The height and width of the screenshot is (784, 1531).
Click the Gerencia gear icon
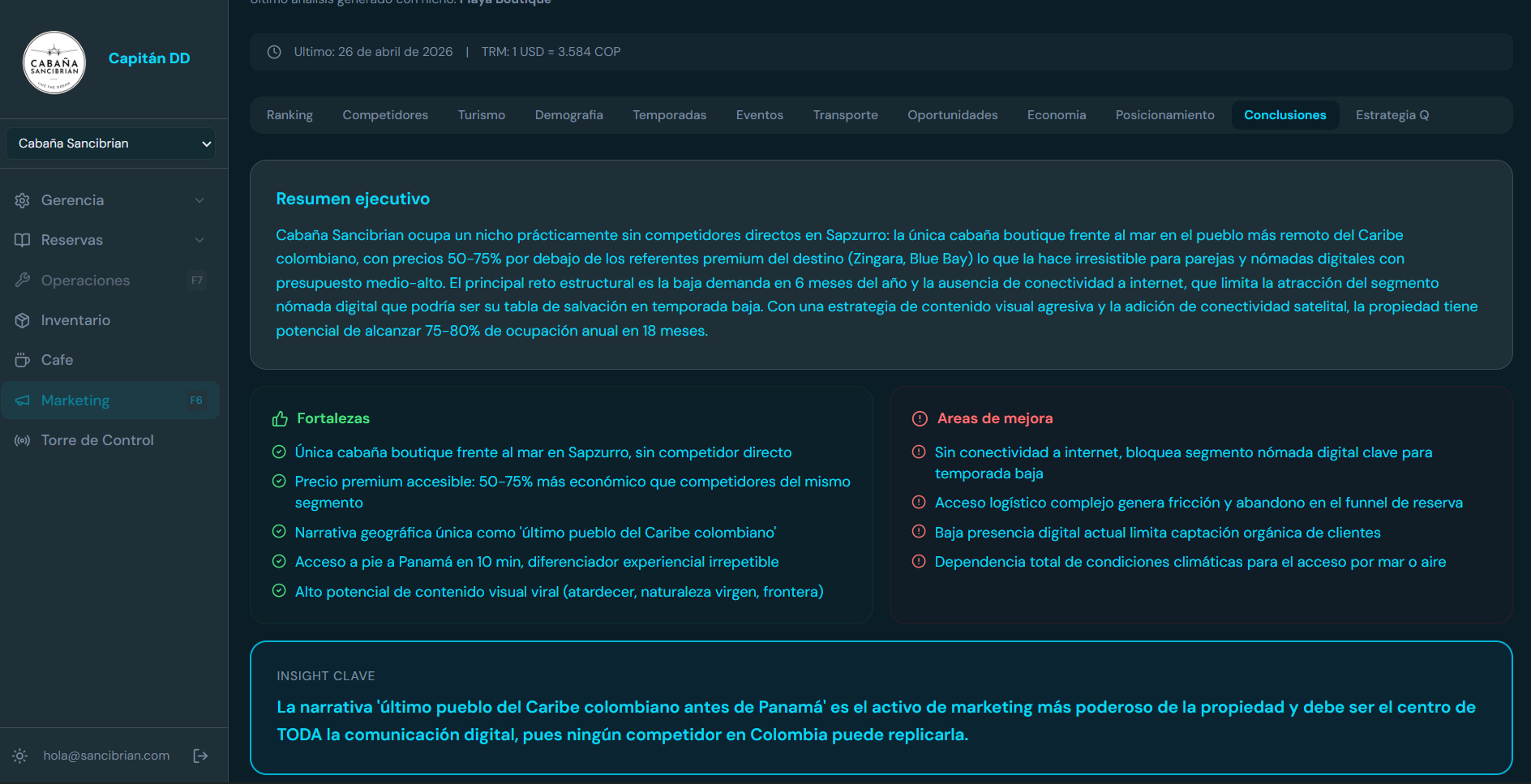tap(23, 200)
